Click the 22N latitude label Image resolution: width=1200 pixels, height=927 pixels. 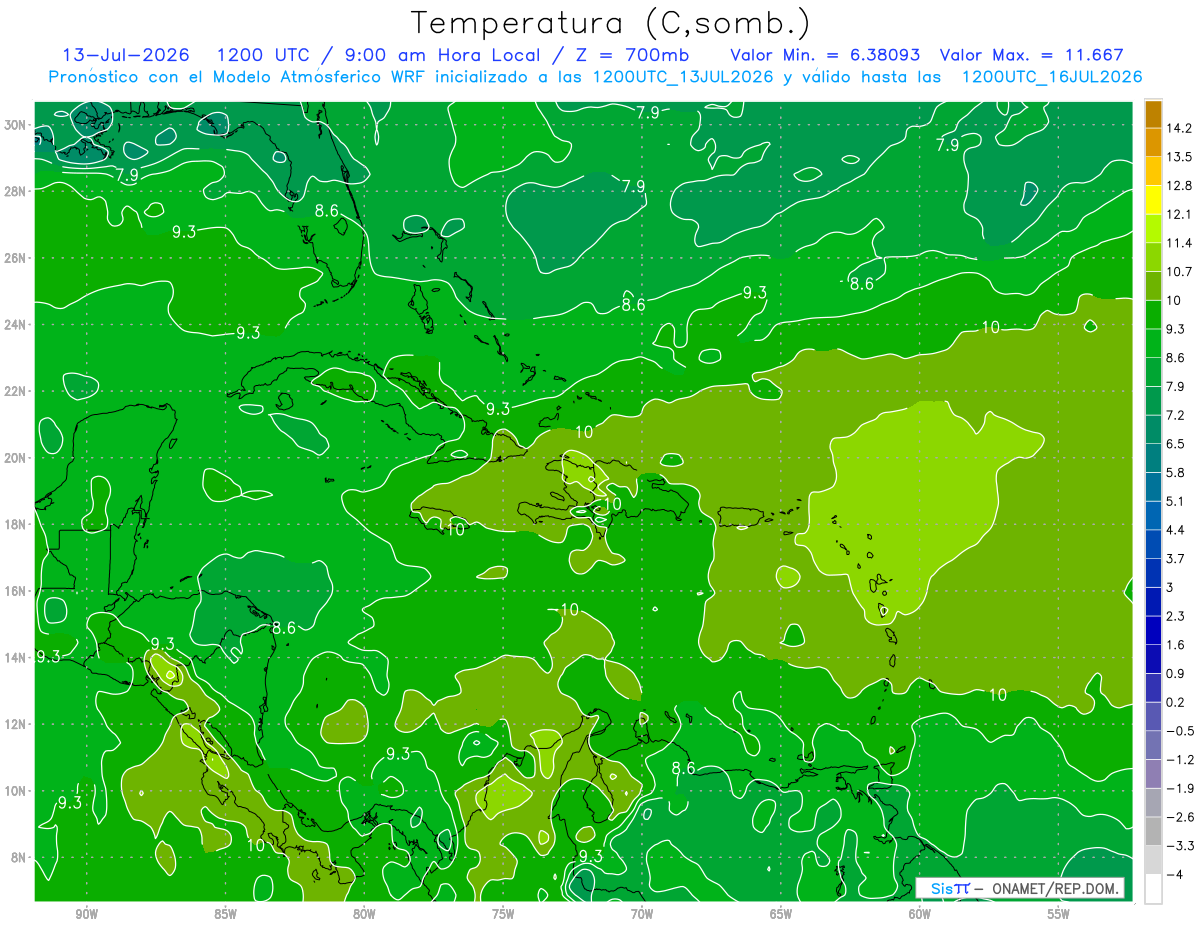coord(15,391)
